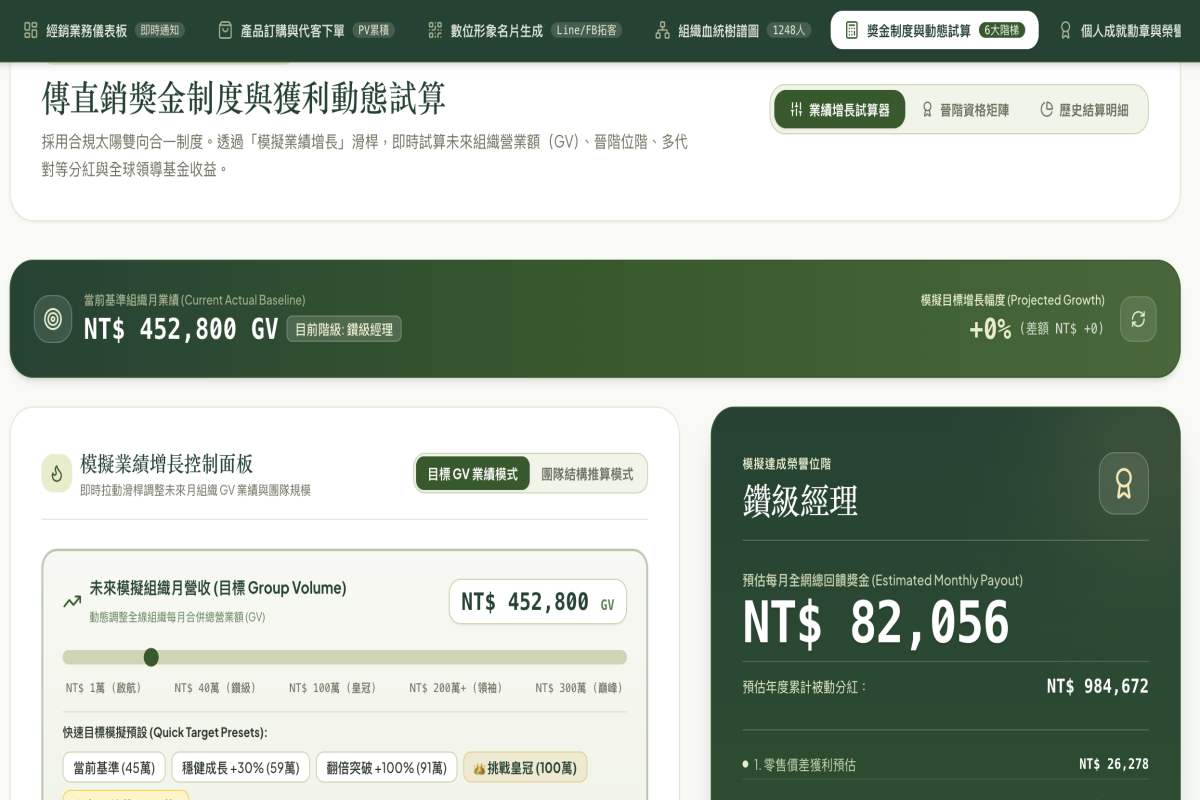Click the slider mark NT$ 300萬 (巔峰)

[579, 688]
